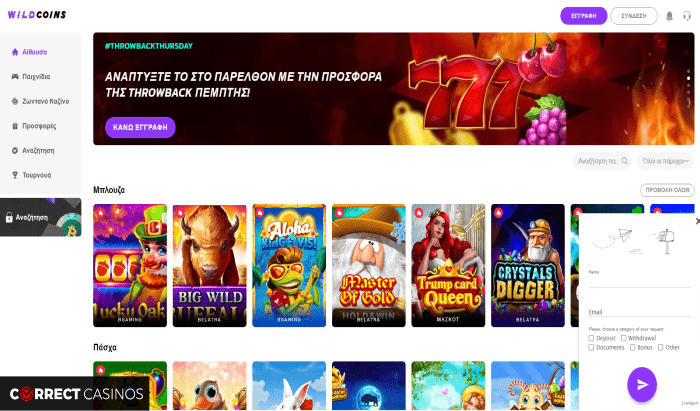This screenshot has height=411, width=700.
Task: Open the Crystals Digger game thumbnail
Action: 528,266
